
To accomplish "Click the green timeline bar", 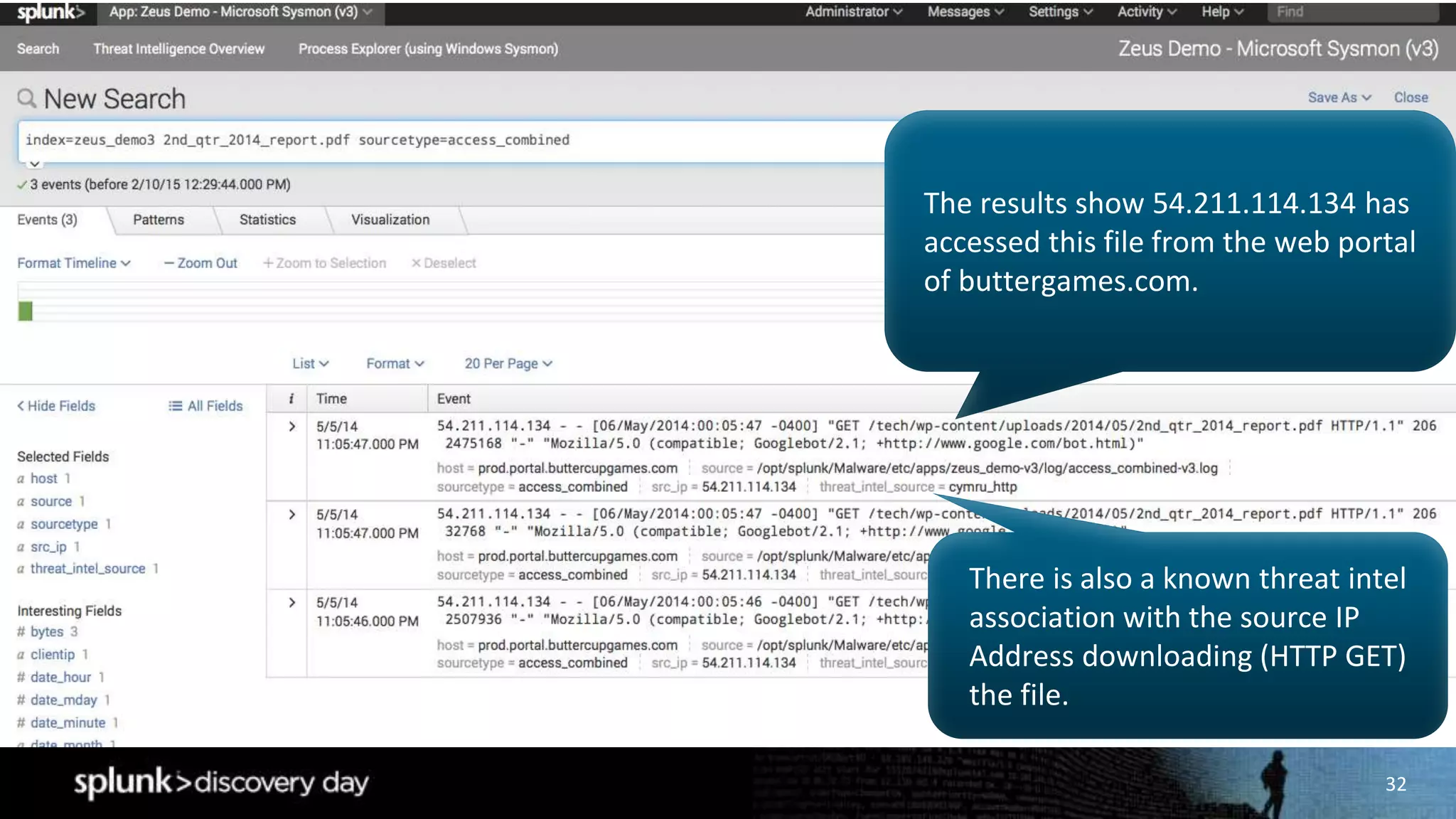I will [26, 311].
